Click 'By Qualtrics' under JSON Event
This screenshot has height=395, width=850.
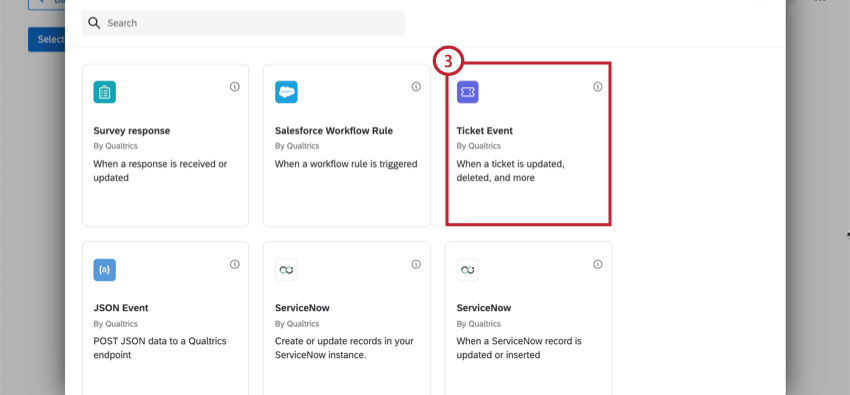(115, 323)
